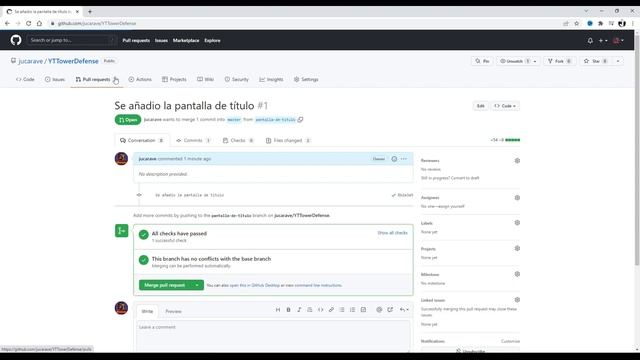
Task: Click the Unwatch button
Action: 513,61
